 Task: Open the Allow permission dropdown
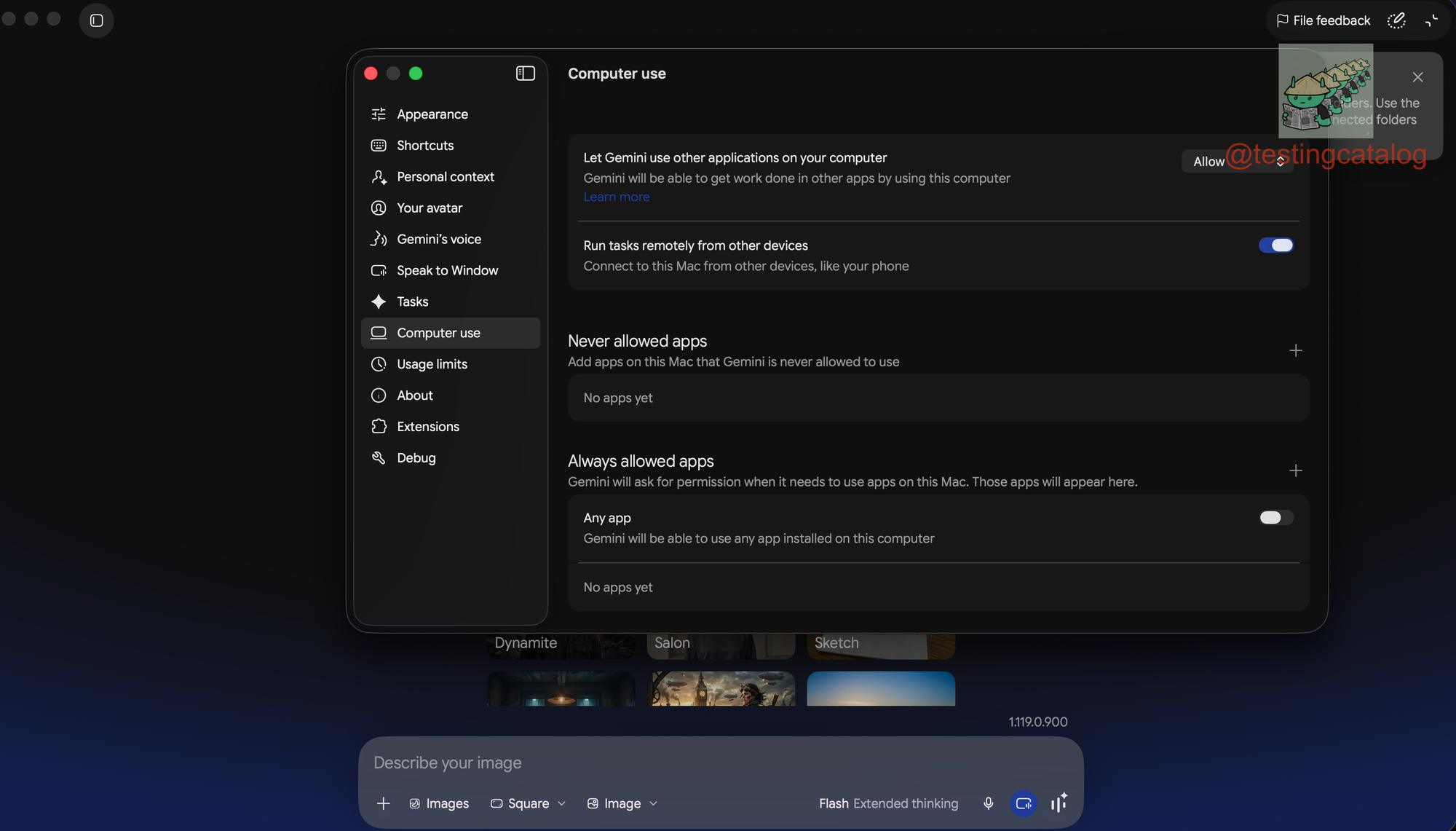point(1238,162)
